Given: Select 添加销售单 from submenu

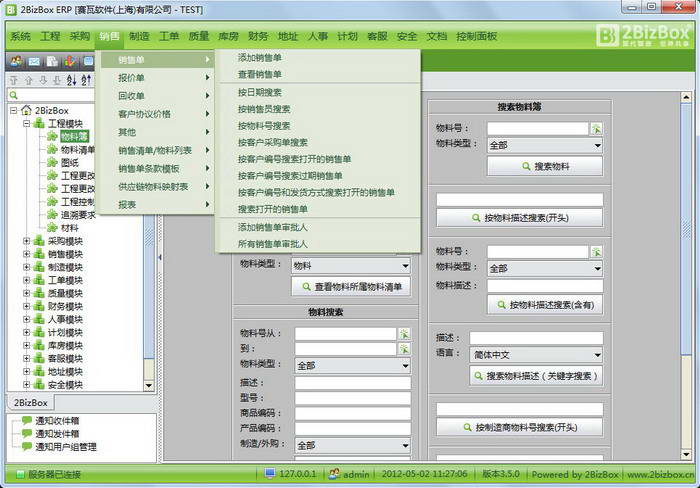Looking at the screenshot, I should [x=259, y=58].
